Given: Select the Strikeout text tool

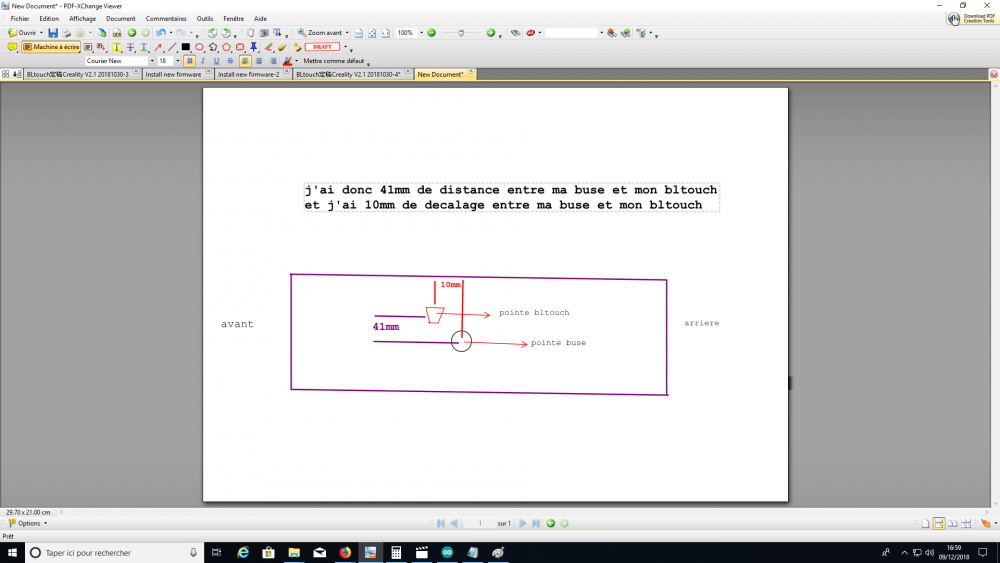Looking at the screenshot, I should [131, 47].
